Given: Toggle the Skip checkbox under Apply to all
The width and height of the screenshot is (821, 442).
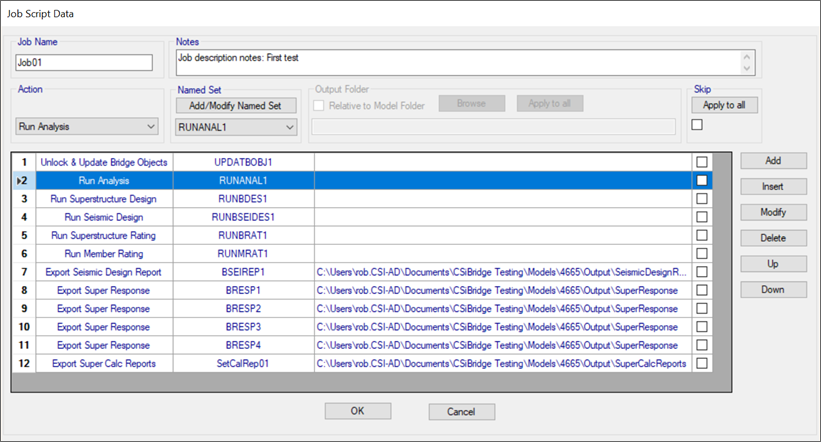Looking at the screenshot, I should point(697,125).
